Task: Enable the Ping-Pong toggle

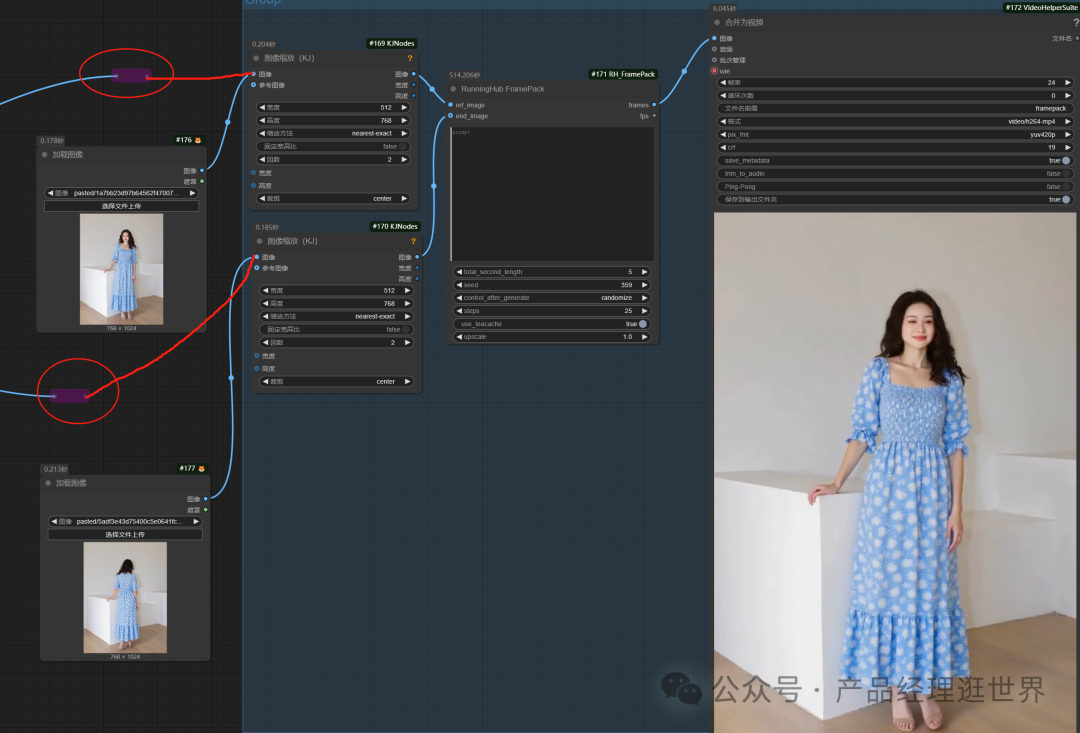Action: click(1066, 187)
